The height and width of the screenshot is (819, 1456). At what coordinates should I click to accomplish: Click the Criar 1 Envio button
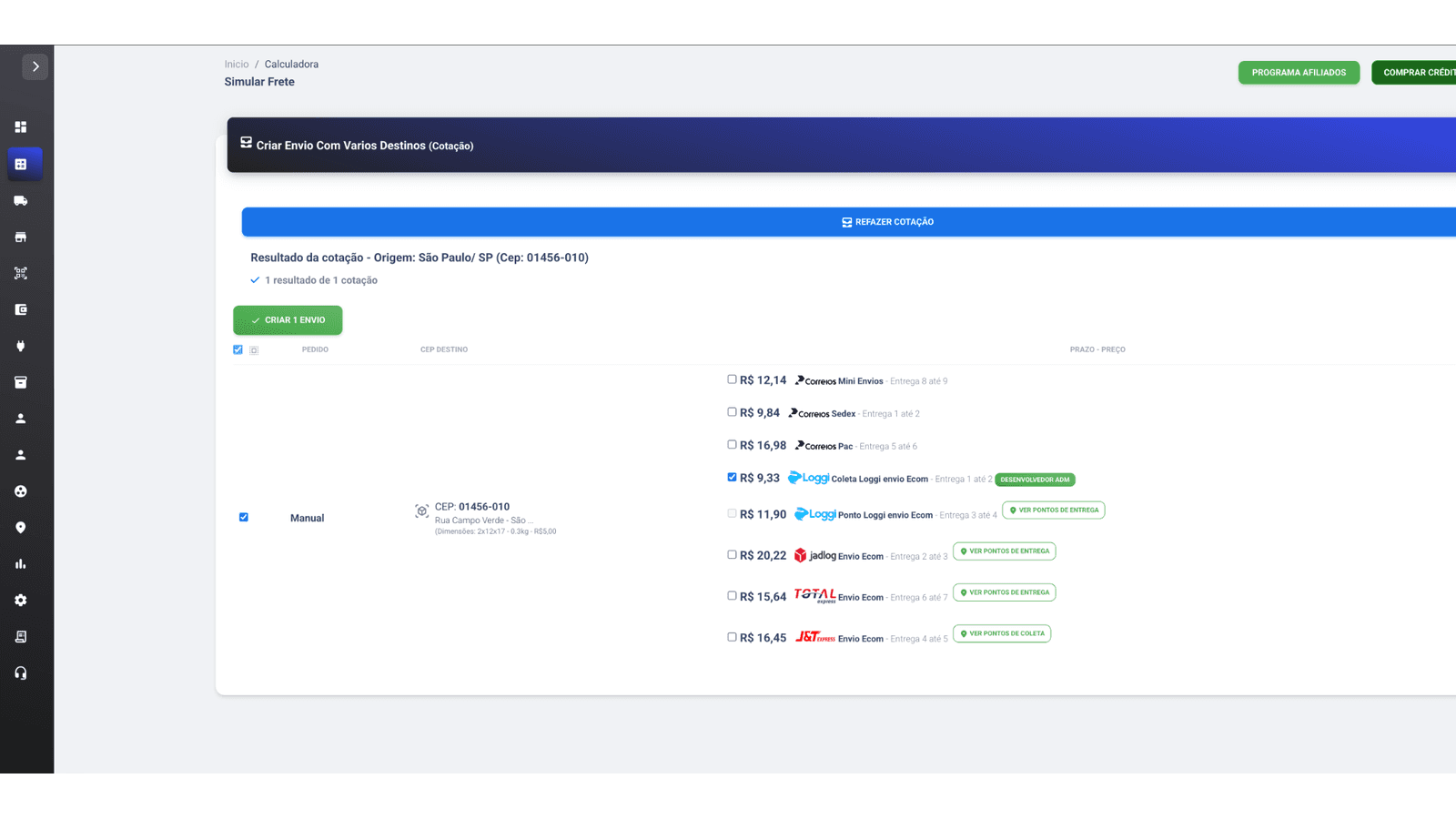point(288,320)
